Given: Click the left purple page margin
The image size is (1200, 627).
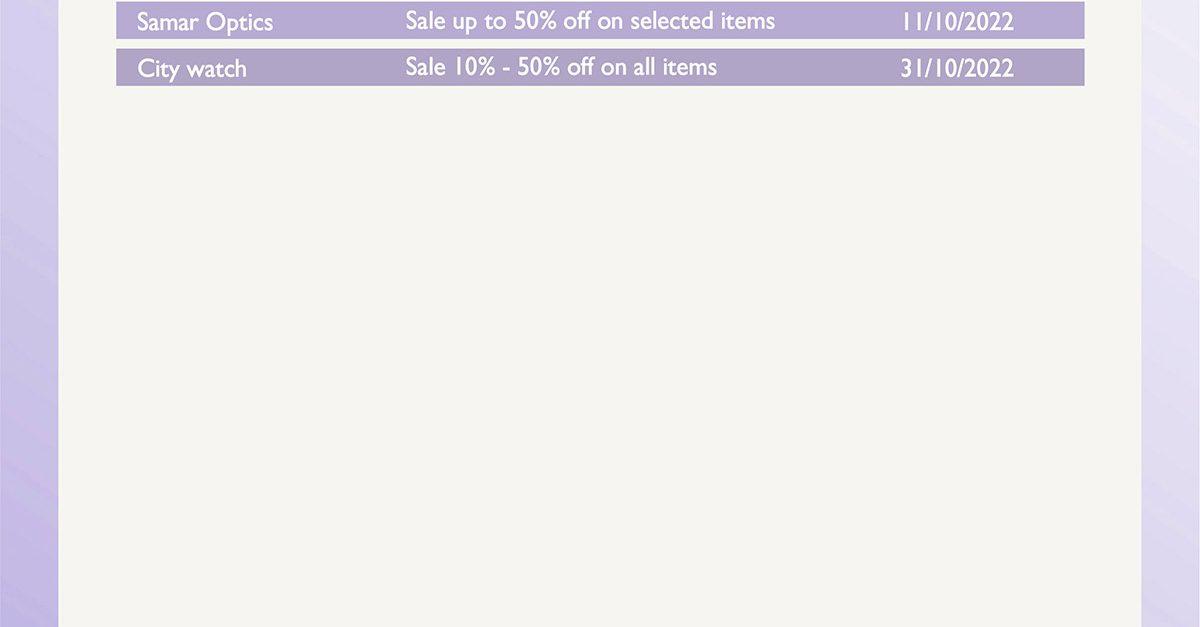Looking at the screenshot, I should (29, 313).
